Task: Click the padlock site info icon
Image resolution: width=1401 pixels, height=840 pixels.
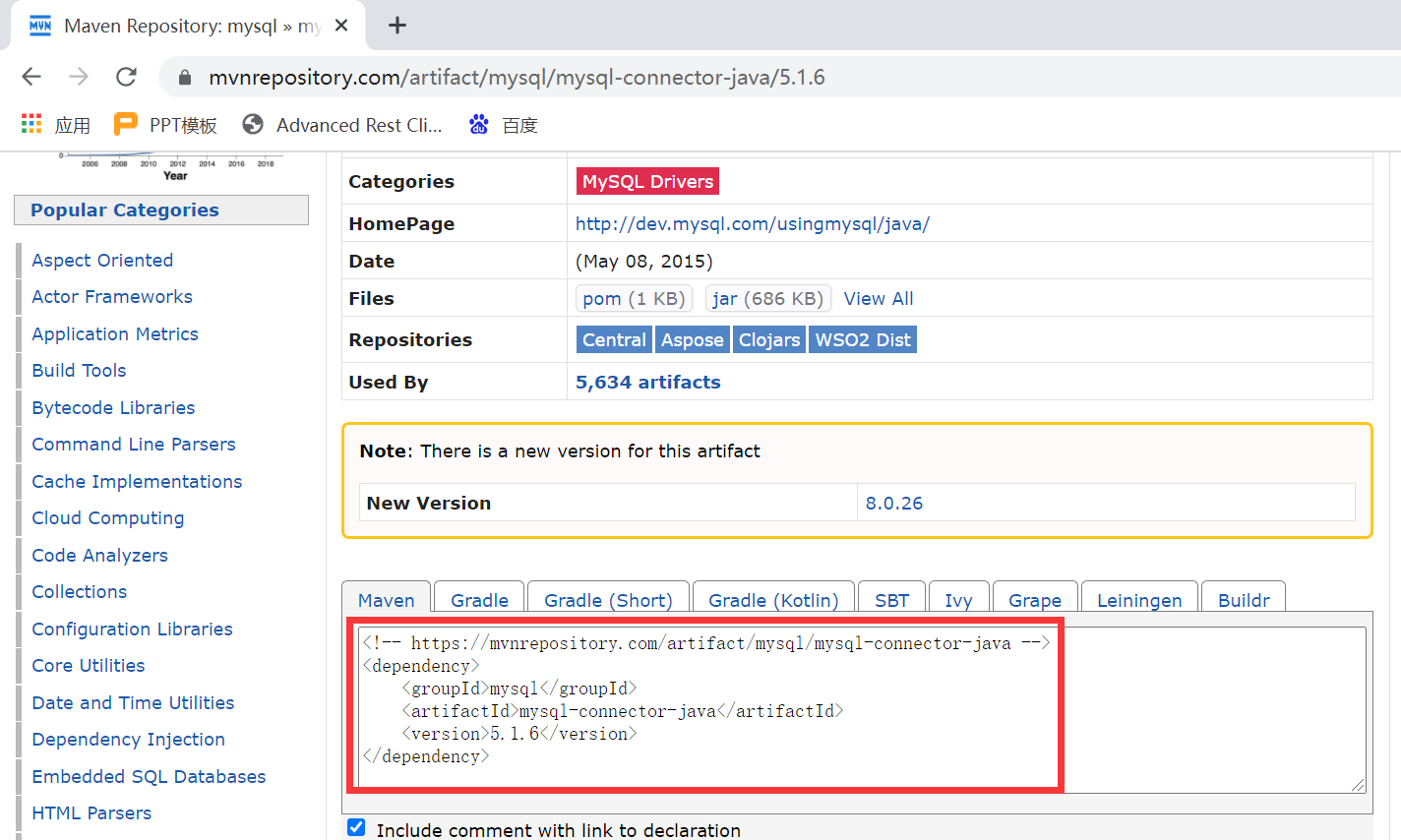Action: pyautogui.click(x=185, y=78)
